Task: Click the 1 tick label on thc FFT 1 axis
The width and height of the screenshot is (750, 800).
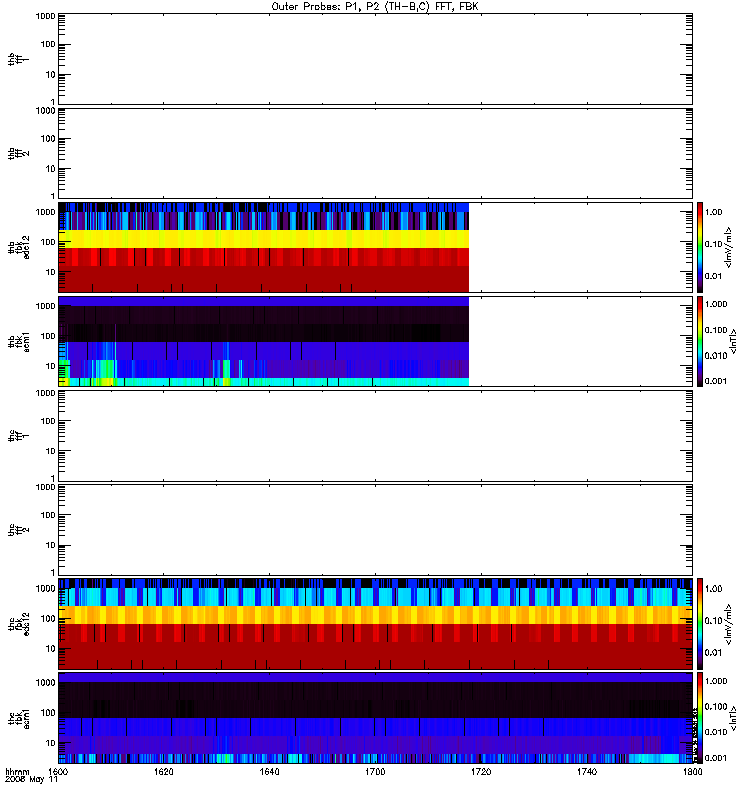Action: [53, 479]
